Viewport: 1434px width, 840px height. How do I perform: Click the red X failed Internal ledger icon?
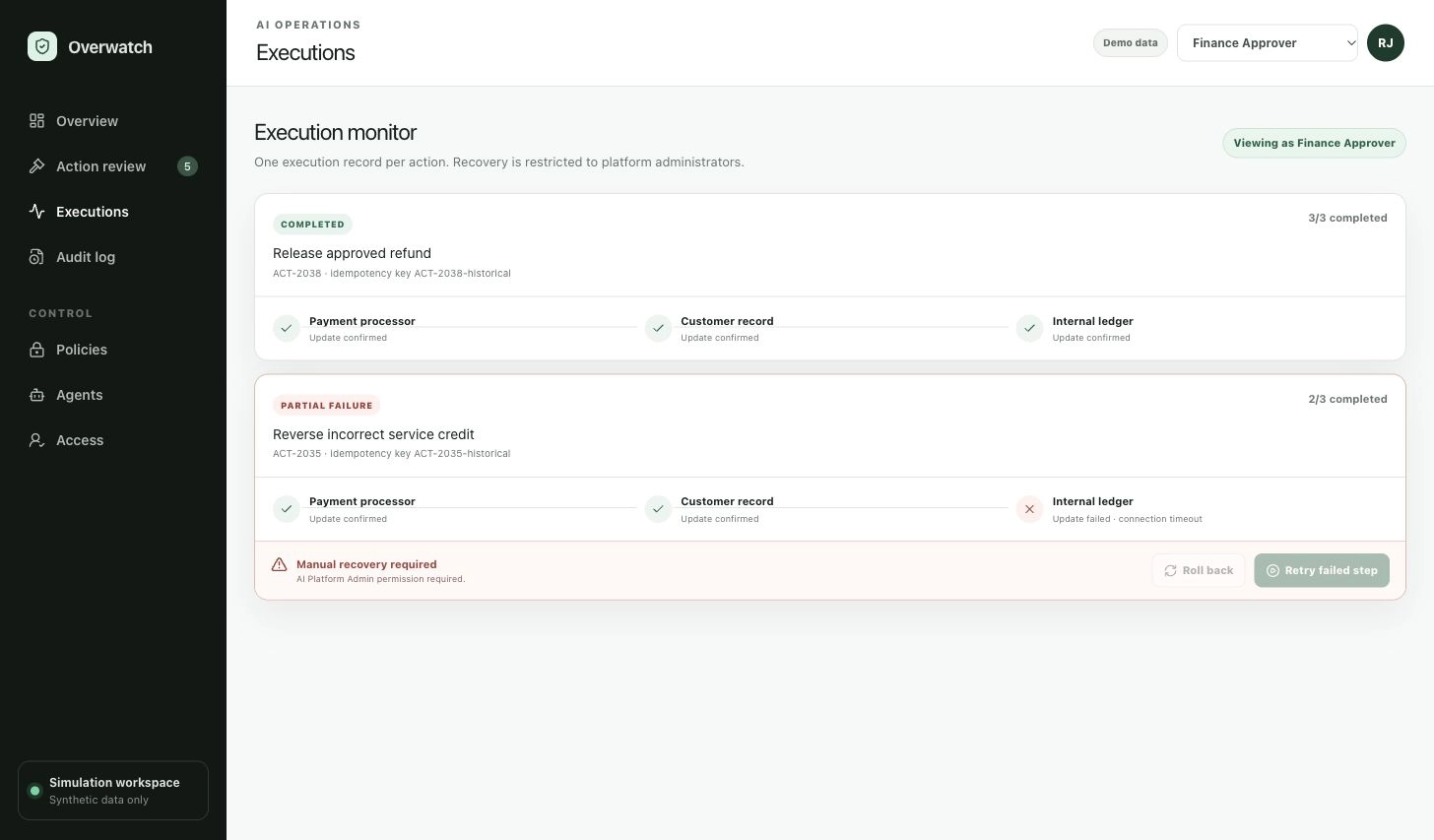(1029, 509)
